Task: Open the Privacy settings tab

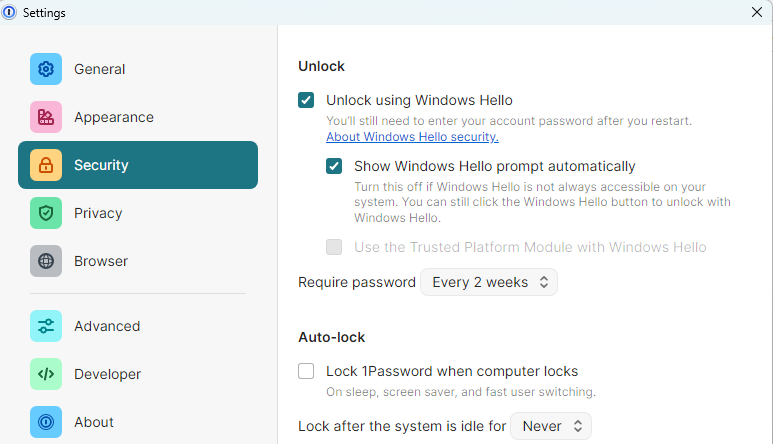Action: click(x=98, y=213)
